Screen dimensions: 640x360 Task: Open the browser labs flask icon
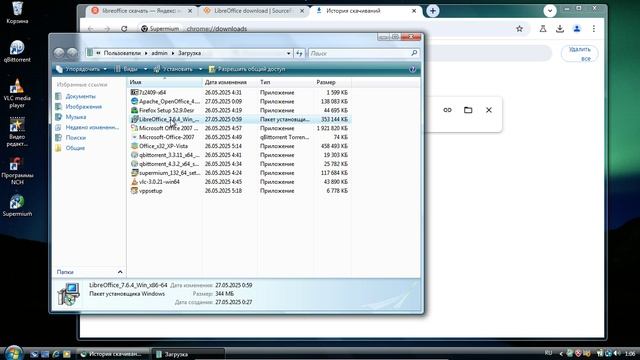tap(542, 29)
